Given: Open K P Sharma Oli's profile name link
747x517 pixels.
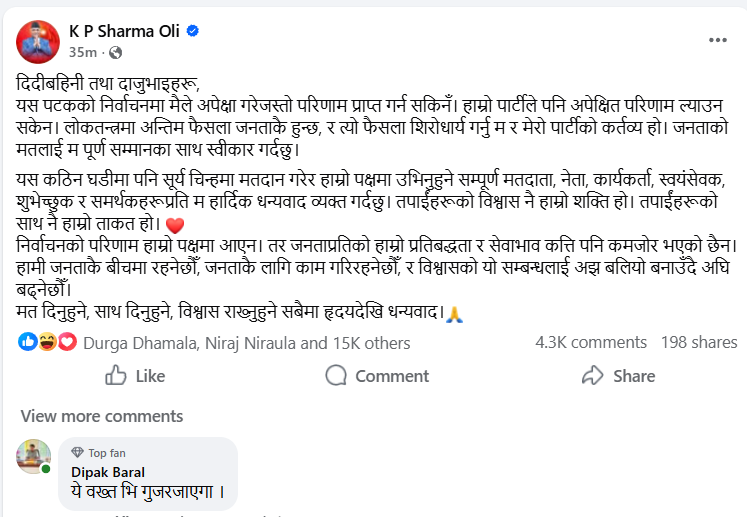Looking at the screenshot, I should point(124,31).
